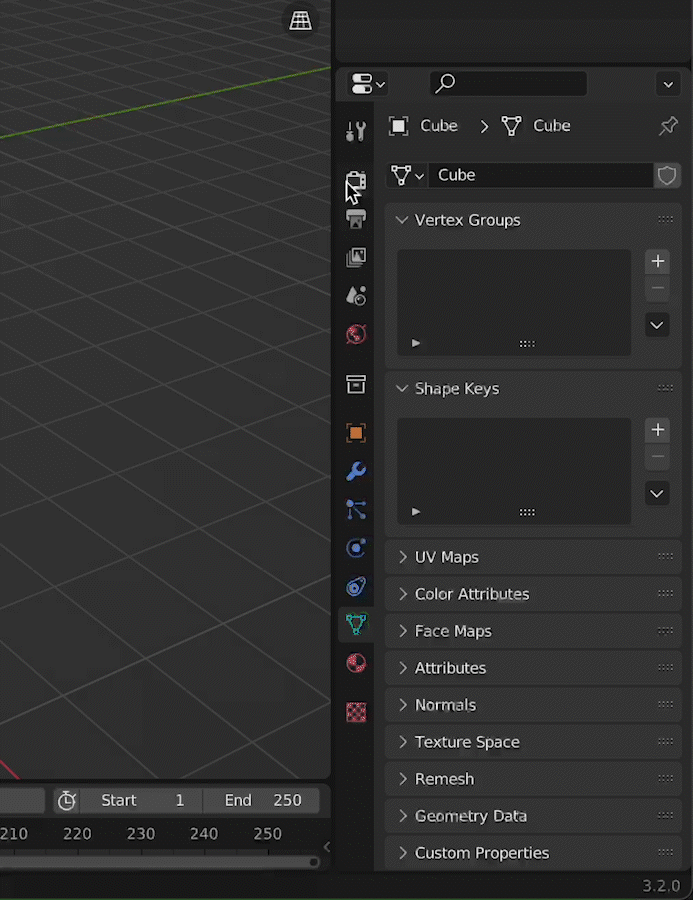Open the Tool properties tab
The width and height of the screenshot is (693, 900).
pyautogui.click(x=356, y=131)
